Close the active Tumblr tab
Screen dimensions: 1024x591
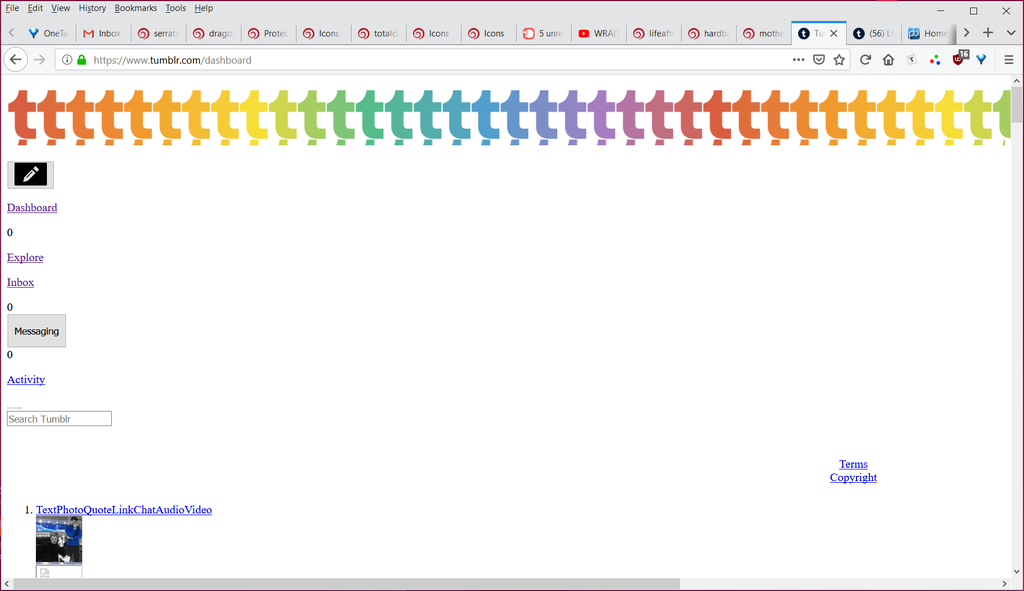tap(834, 33)
